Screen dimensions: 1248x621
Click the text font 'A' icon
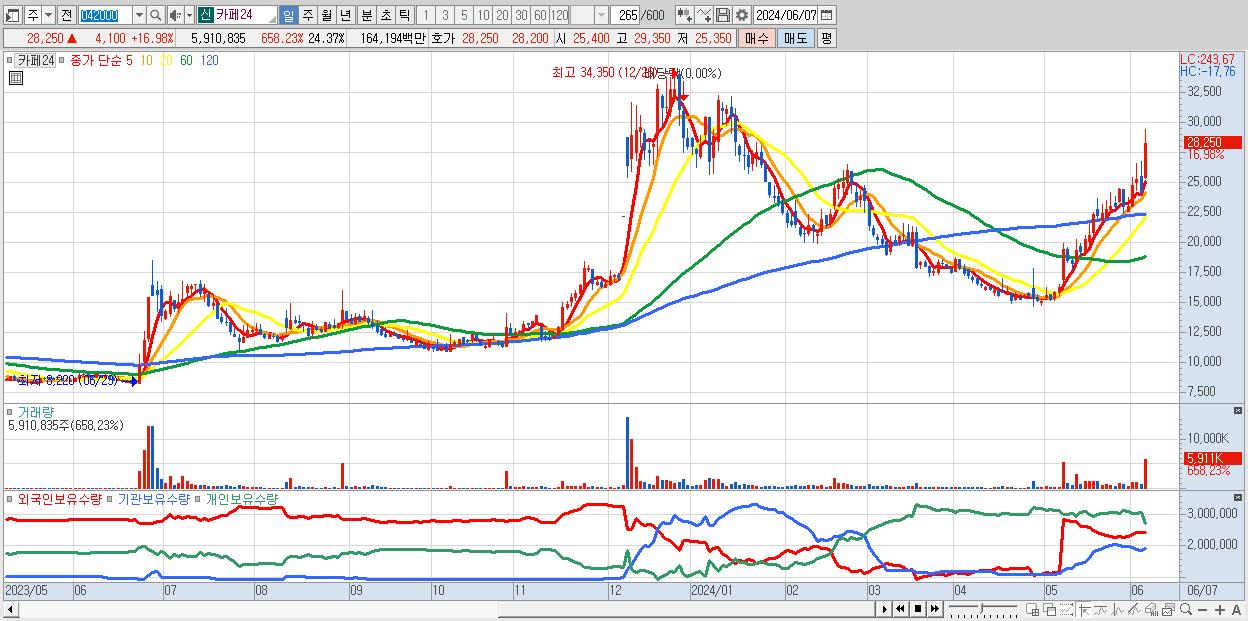[1236, 610]
